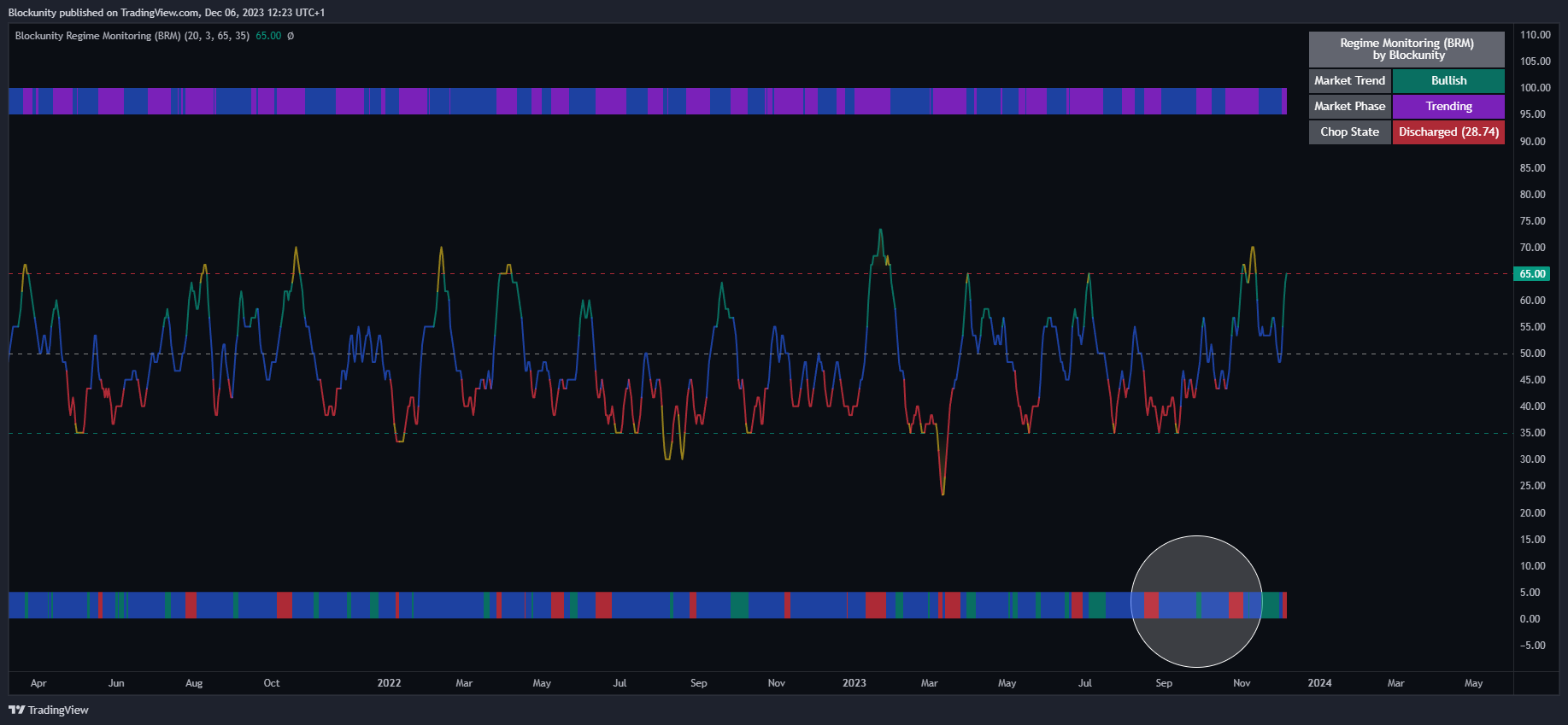Screen dimensions: 1568x725
Task: Click the 100.00 scale label
Action: 1535,88
